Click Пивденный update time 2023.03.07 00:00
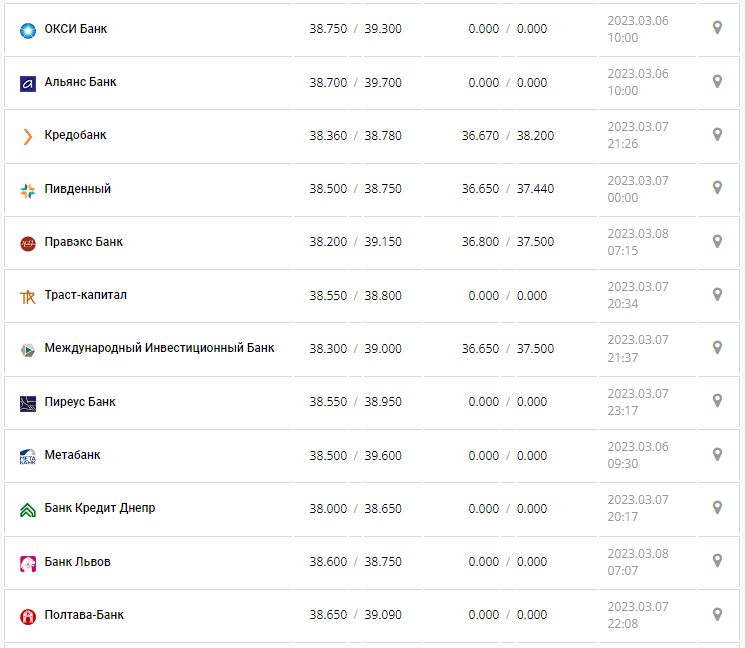 click(637, 189)
